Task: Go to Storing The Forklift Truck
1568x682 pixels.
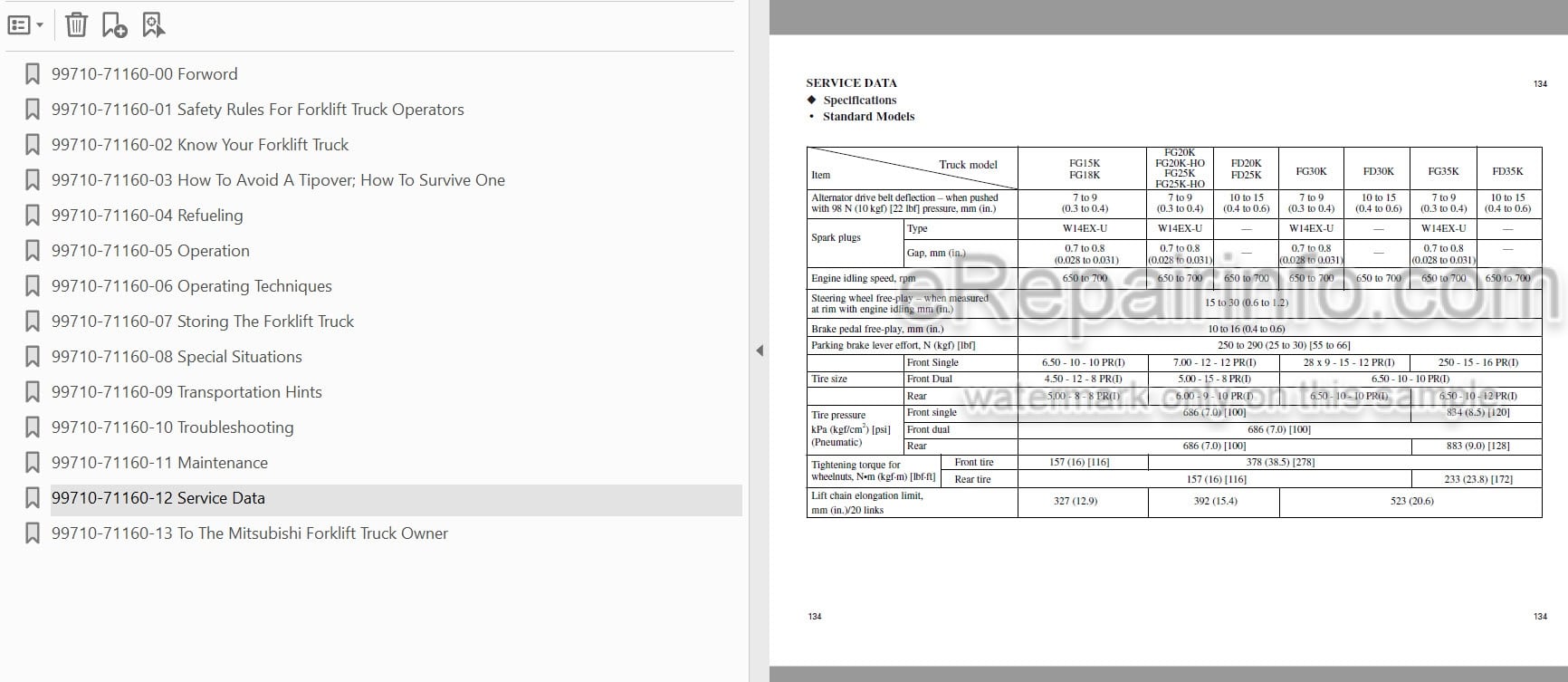Action: [203, 322]
